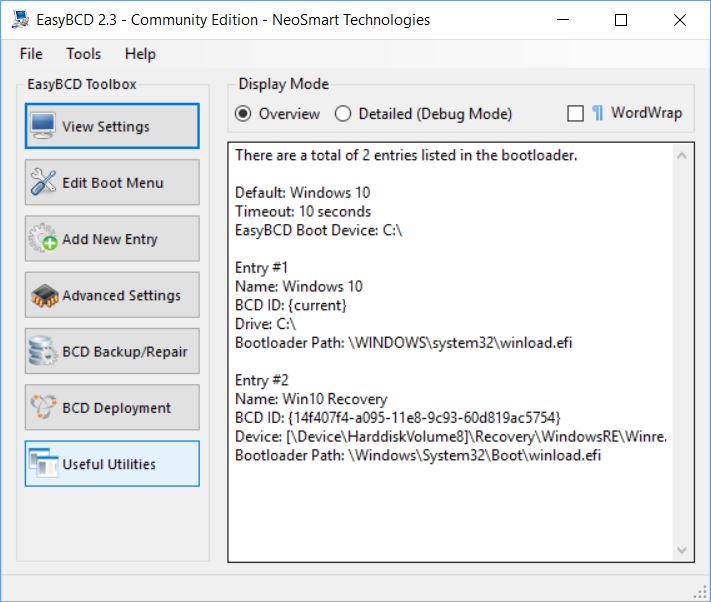Click the gear-plus icon on Add New Entry
The image size is (711, 602).
tap(44, 238)
